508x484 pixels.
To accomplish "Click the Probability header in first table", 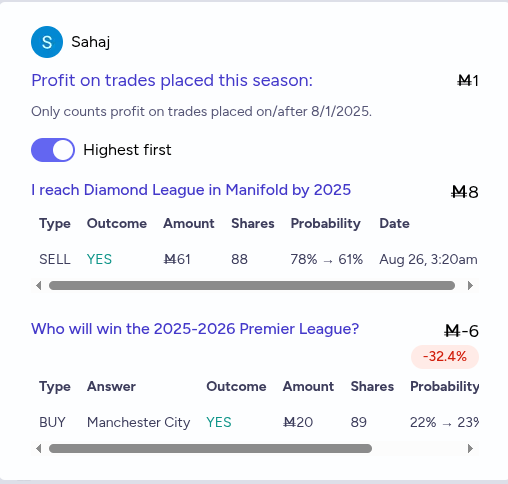I will pos(326,223).
